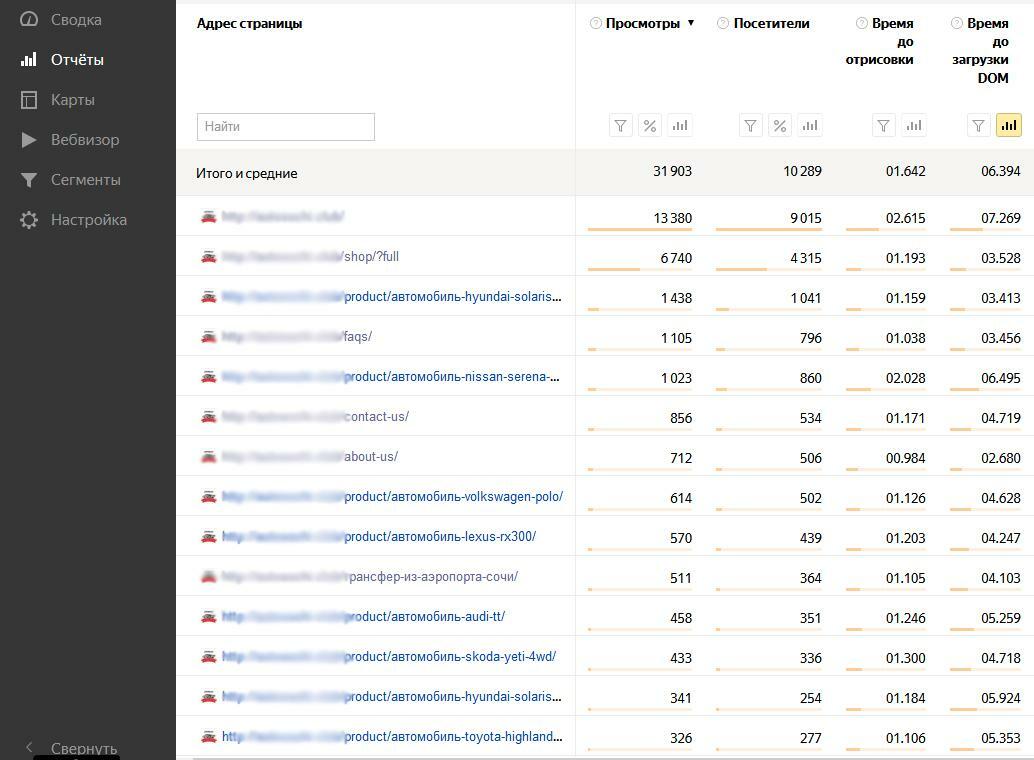1034x760 pixels.
Task: Open the product/автомобиль-volkswagen-polo/ page link
Action: tap(453, 497)
